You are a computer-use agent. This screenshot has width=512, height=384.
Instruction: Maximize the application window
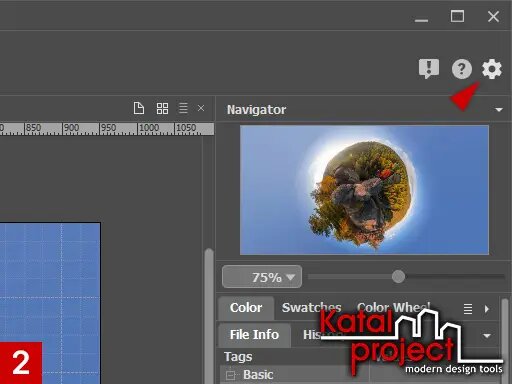tap(457, 16)
